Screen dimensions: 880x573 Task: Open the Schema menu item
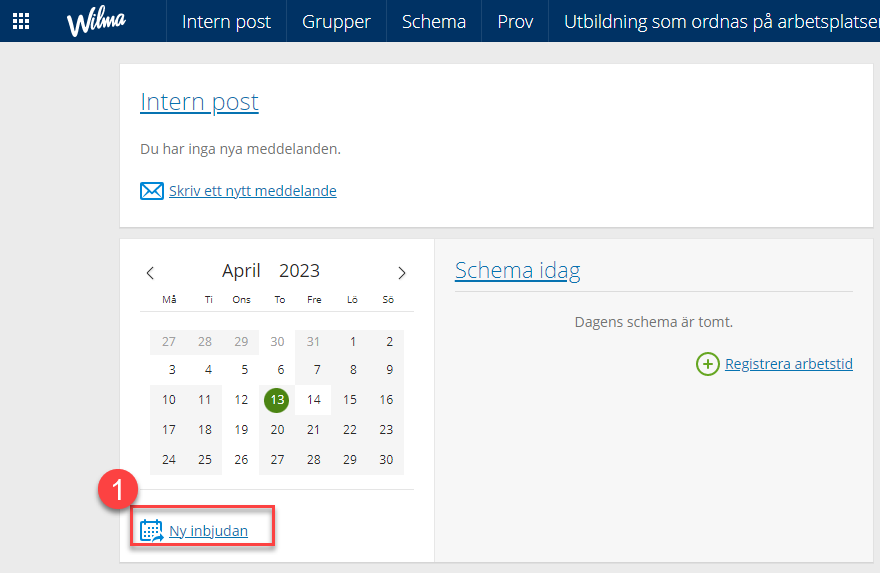coord(434,21)
